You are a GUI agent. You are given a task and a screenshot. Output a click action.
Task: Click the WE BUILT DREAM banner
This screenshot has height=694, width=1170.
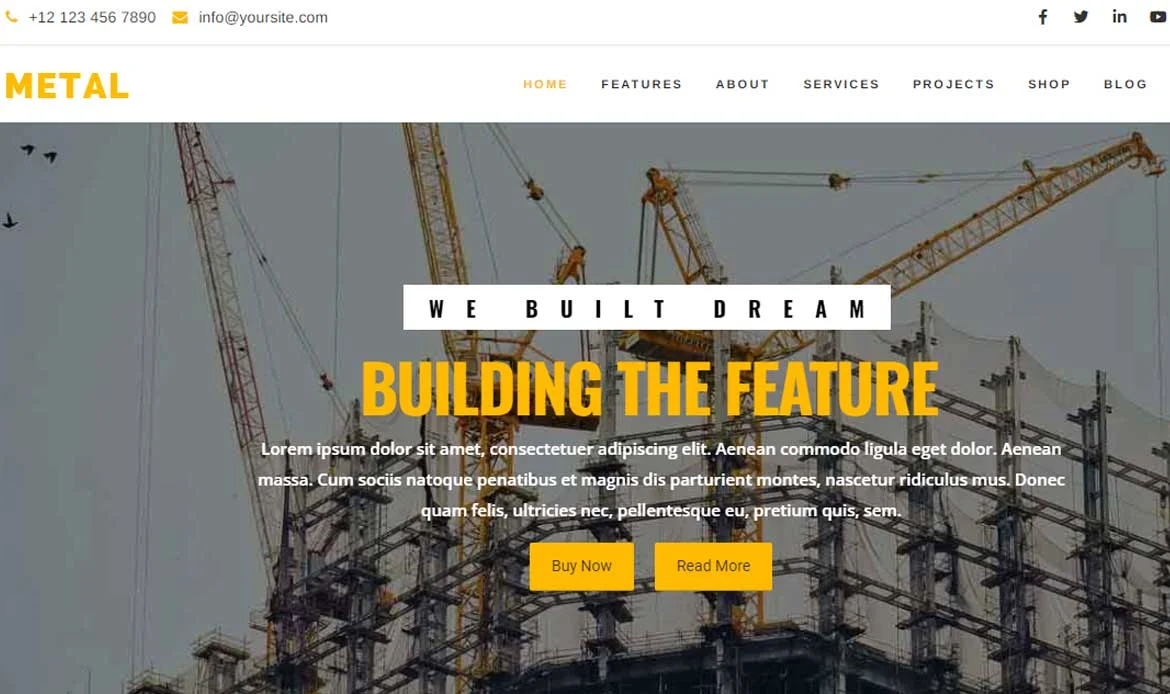pos(647,307)
